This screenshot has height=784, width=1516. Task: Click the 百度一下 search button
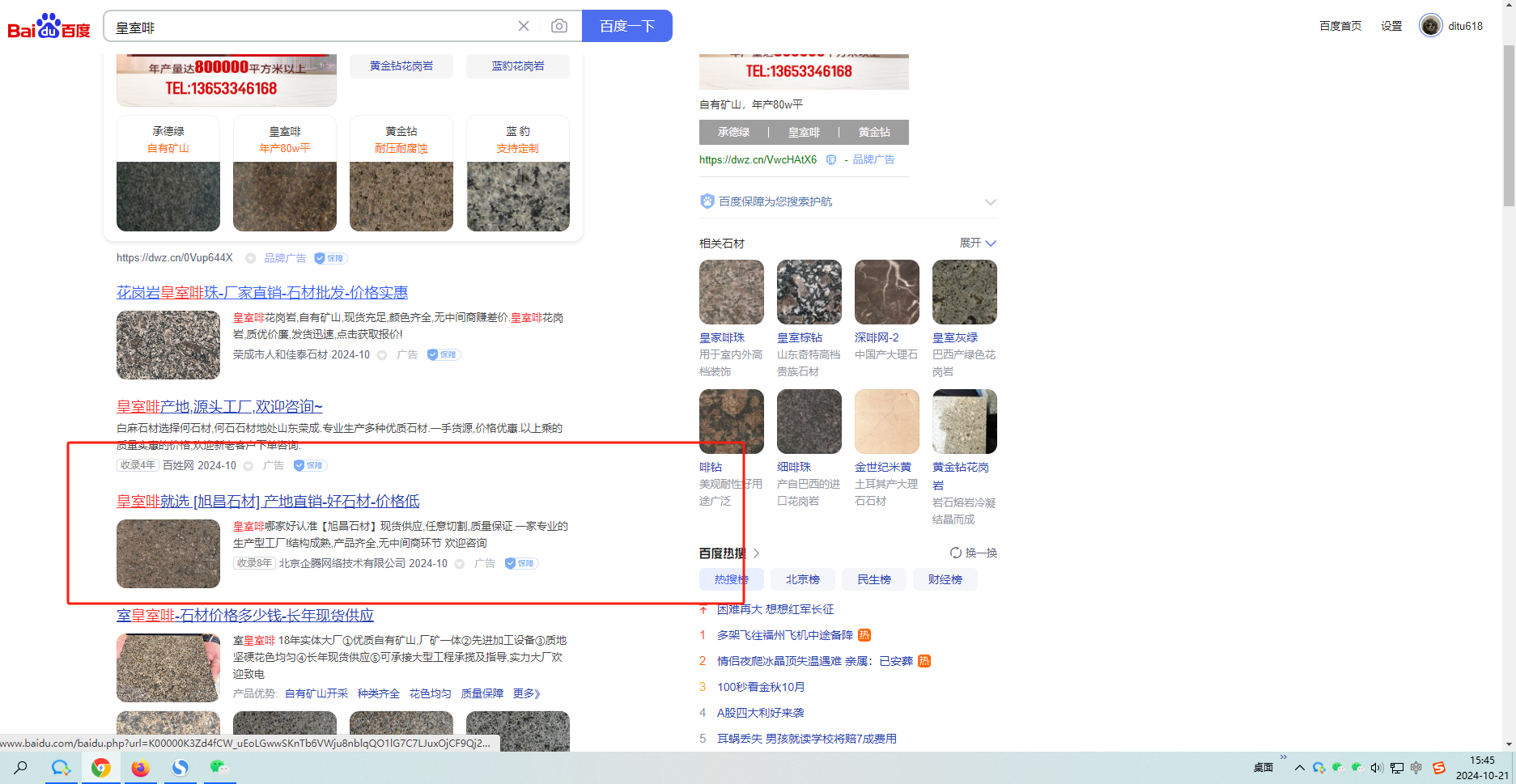tap(627, 26)
